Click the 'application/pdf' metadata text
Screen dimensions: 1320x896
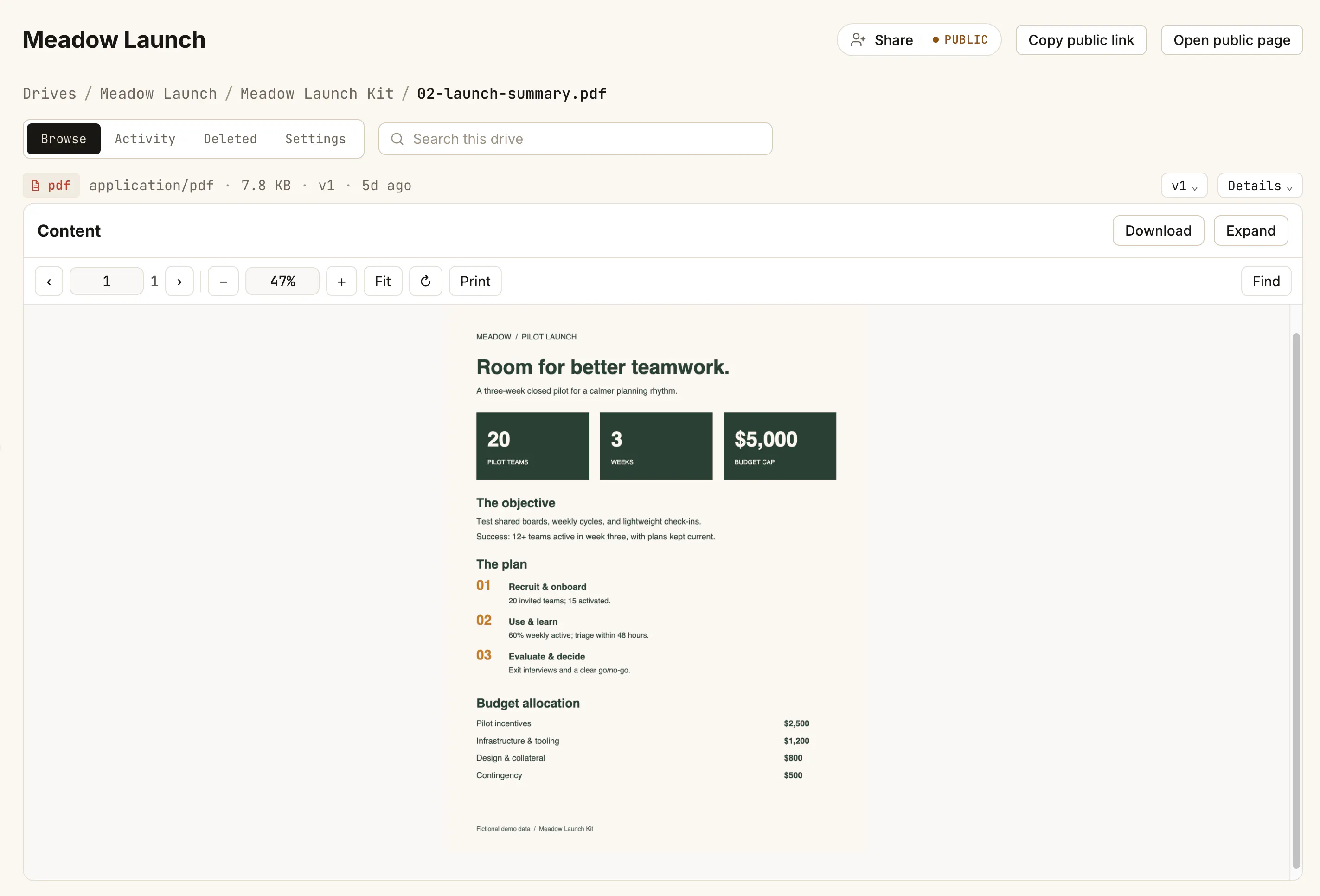(x=152, y=186)
